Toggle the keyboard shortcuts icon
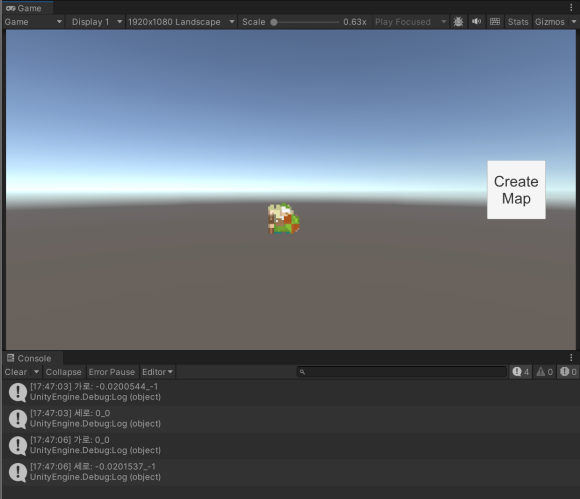This screenshot has height=499, width=580. (495, 22)
